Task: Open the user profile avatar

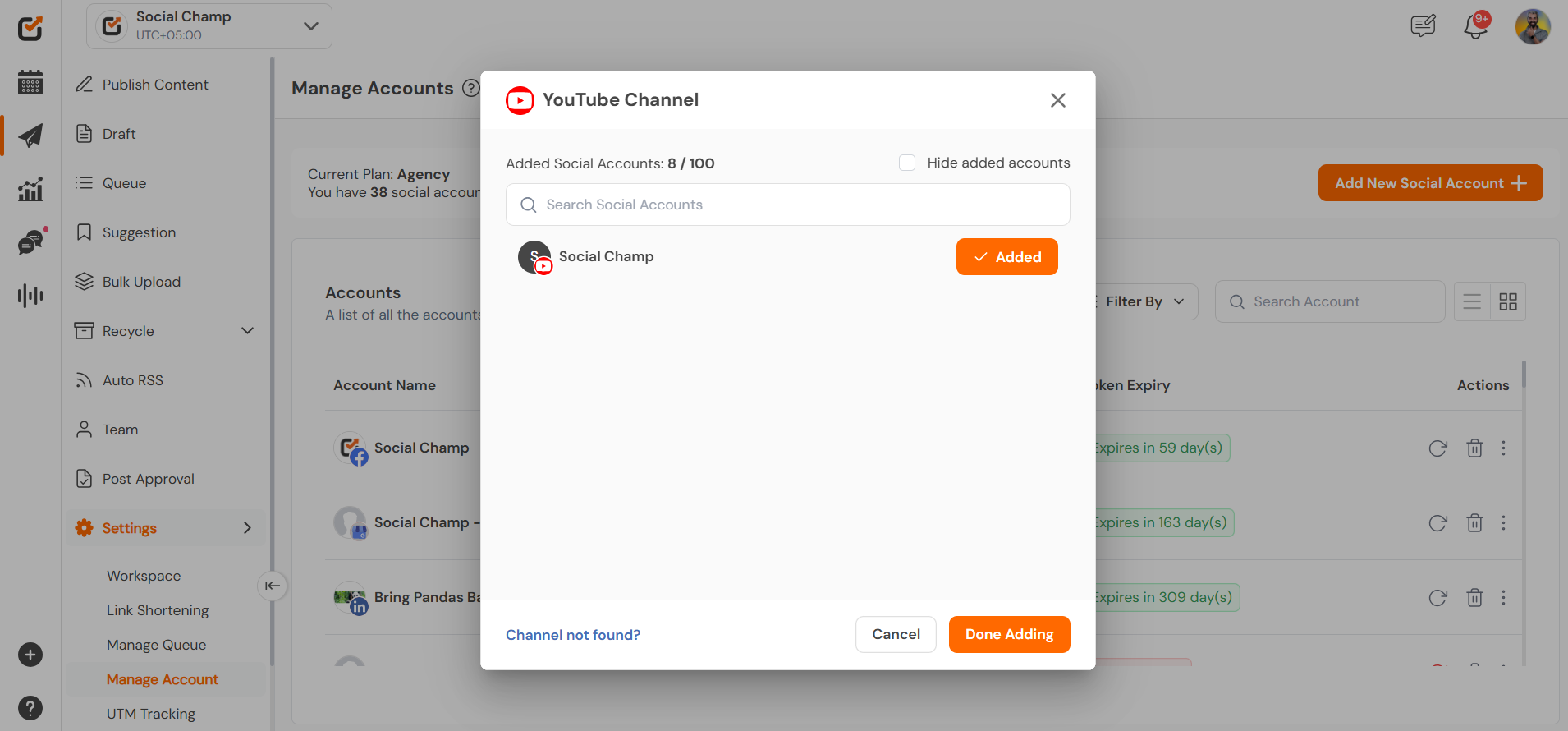Action: click(x=1533, y=26)
